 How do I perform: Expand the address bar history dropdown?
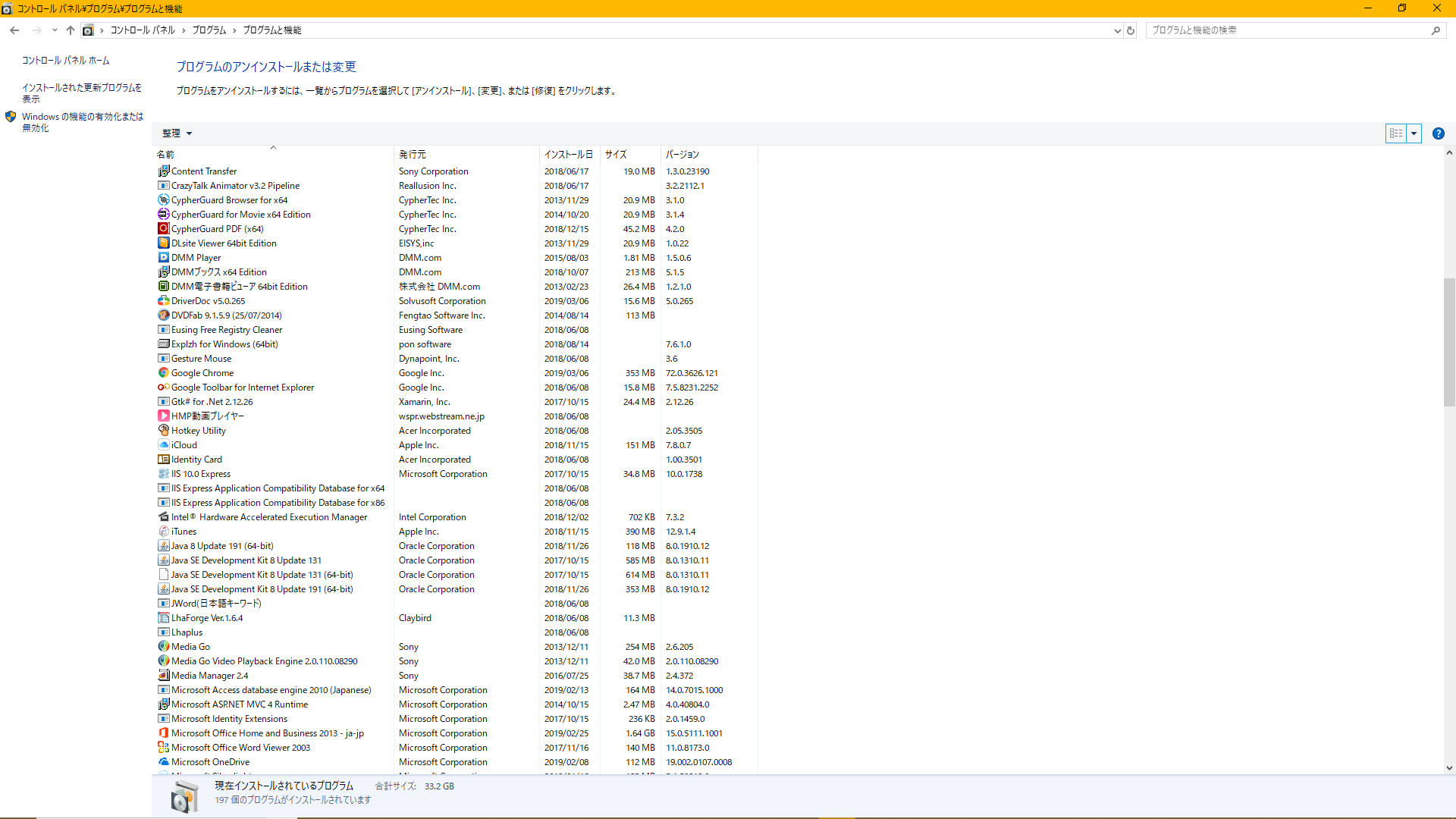1117,30
